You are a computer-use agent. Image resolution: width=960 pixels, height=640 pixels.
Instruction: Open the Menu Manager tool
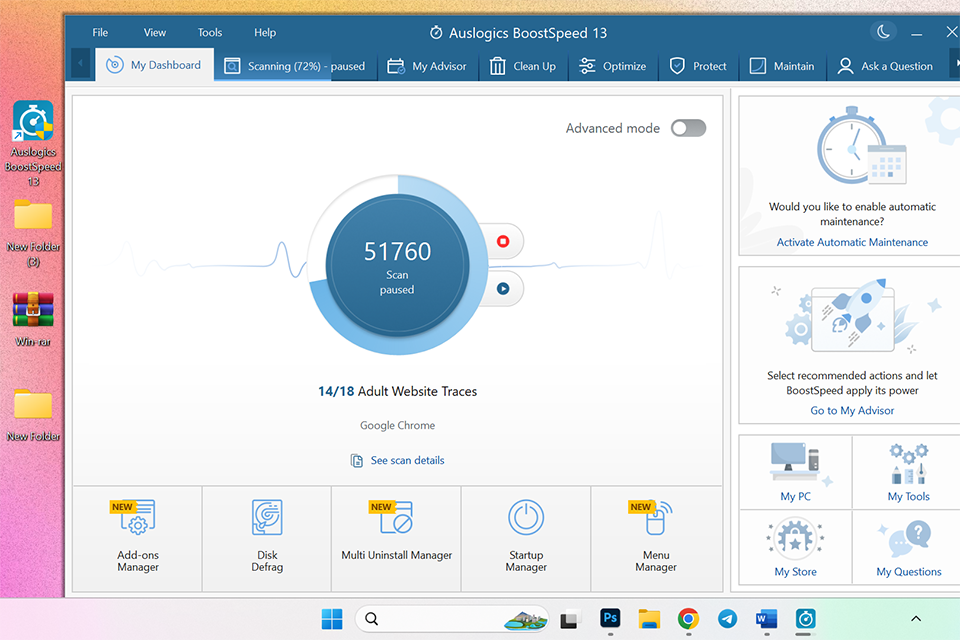[656, 538]
